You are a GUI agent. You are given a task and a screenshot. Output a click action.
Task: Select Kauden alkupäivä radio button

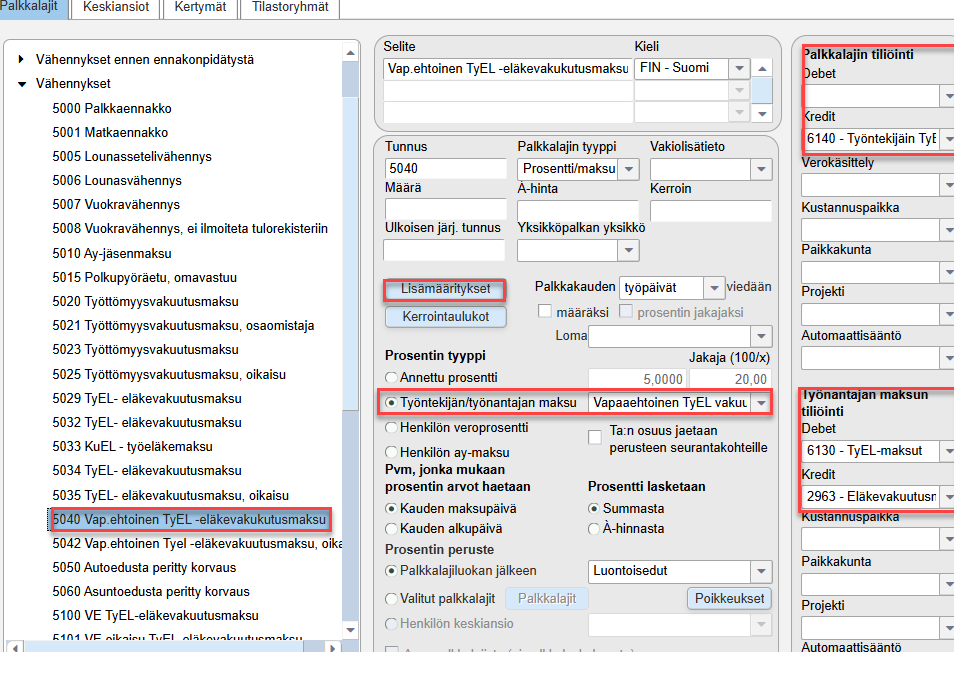tap(391, 528)
